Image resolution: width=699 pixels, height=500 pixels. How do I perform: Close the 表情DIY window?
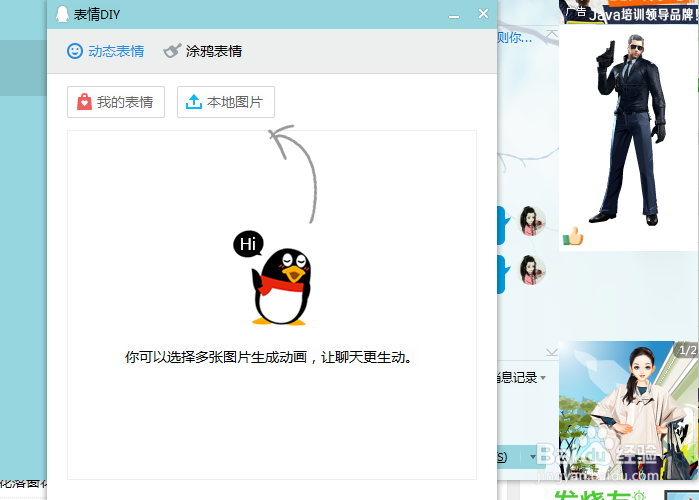[x=483, y=14]
